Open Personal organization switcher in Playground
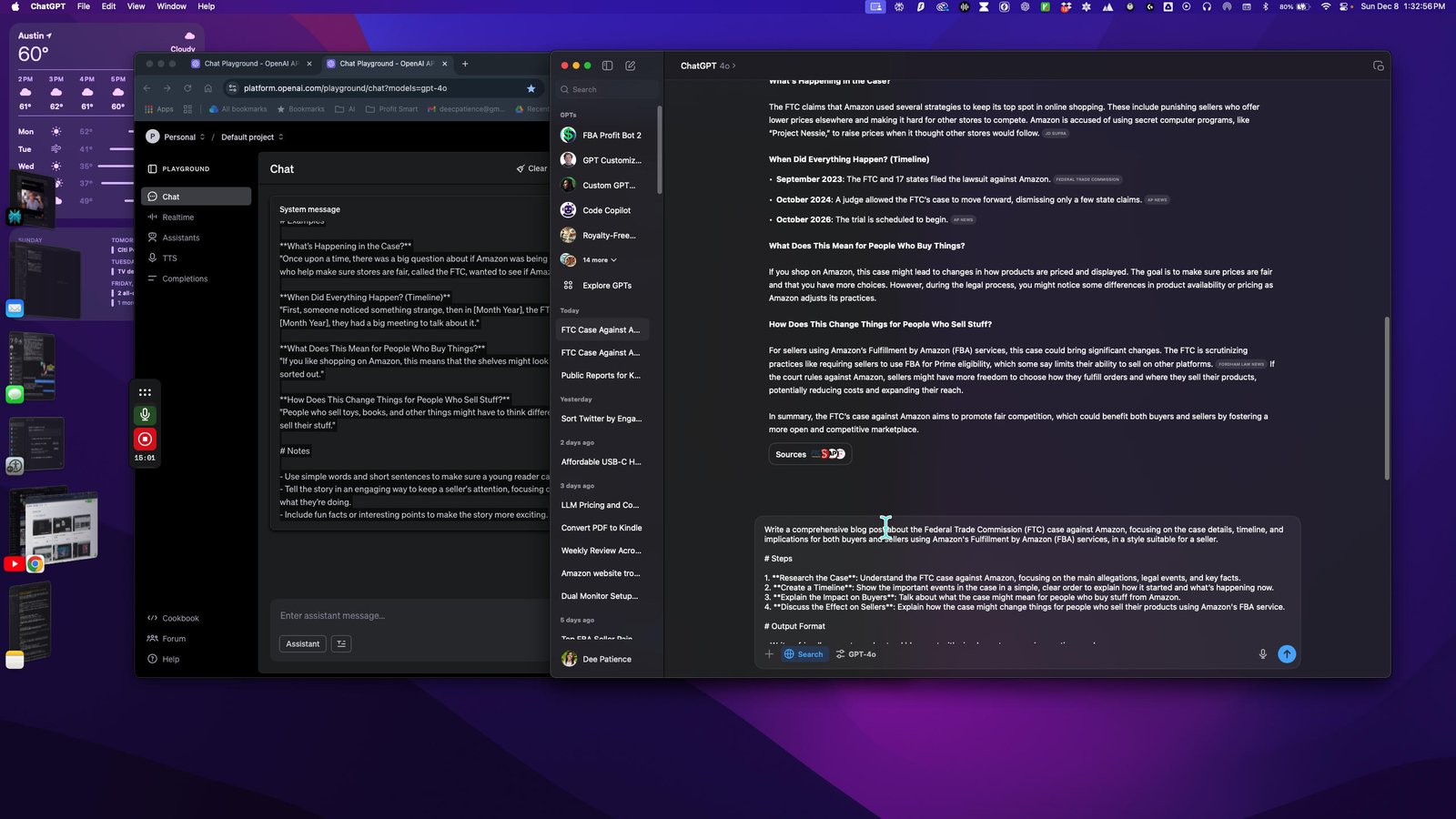This screenshot has height=819, width=1456. pyautogui.click(x=176, y=136)
